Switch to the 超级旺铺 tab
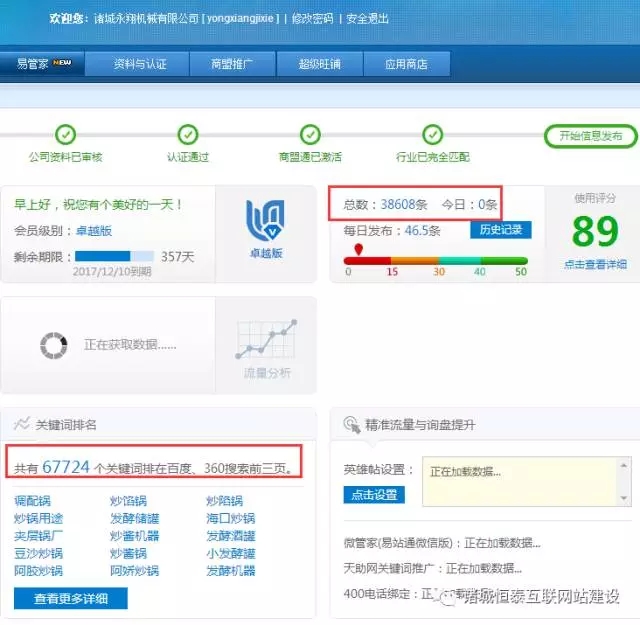The height and width of the screenshot is (625, 640). tap(319, 64)
